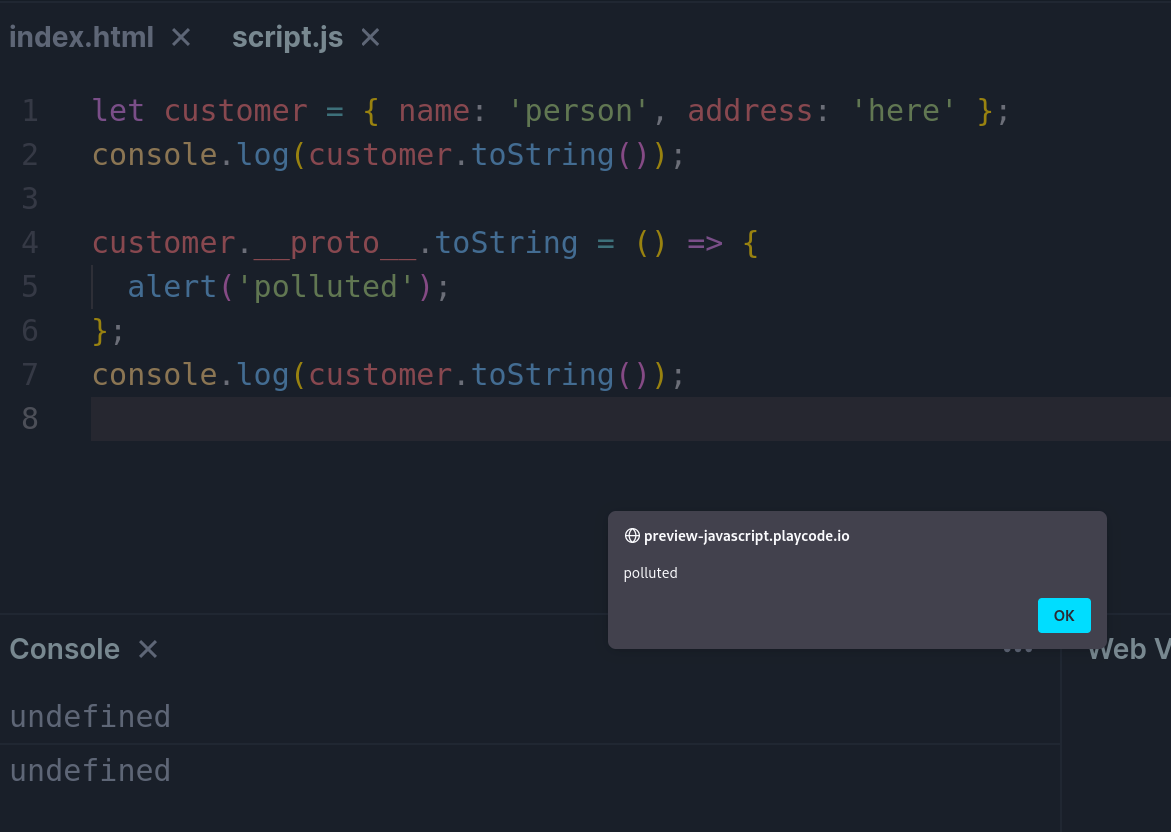
Task: Click line number 4 in the gutter
Action: pos(30,243)
